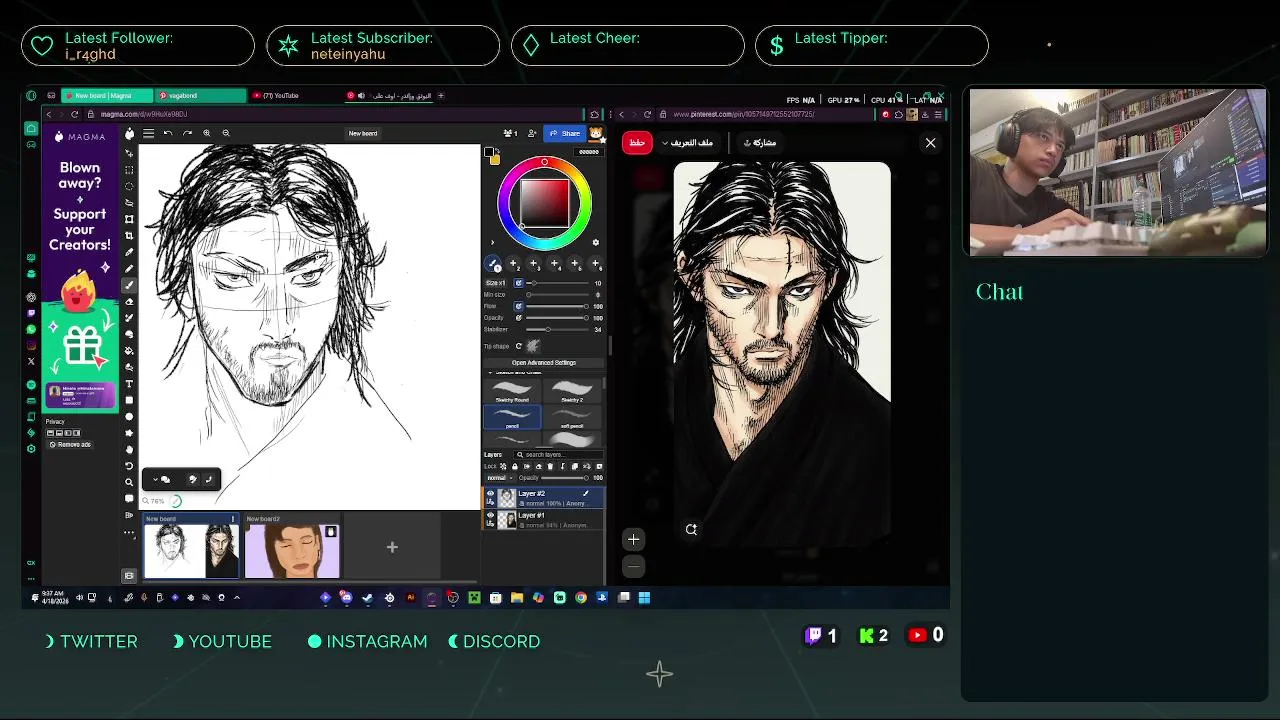Viewport: 1280px width, 720px height.
Task: Toggle pen pressure for Flow
Action: point(519,306)
